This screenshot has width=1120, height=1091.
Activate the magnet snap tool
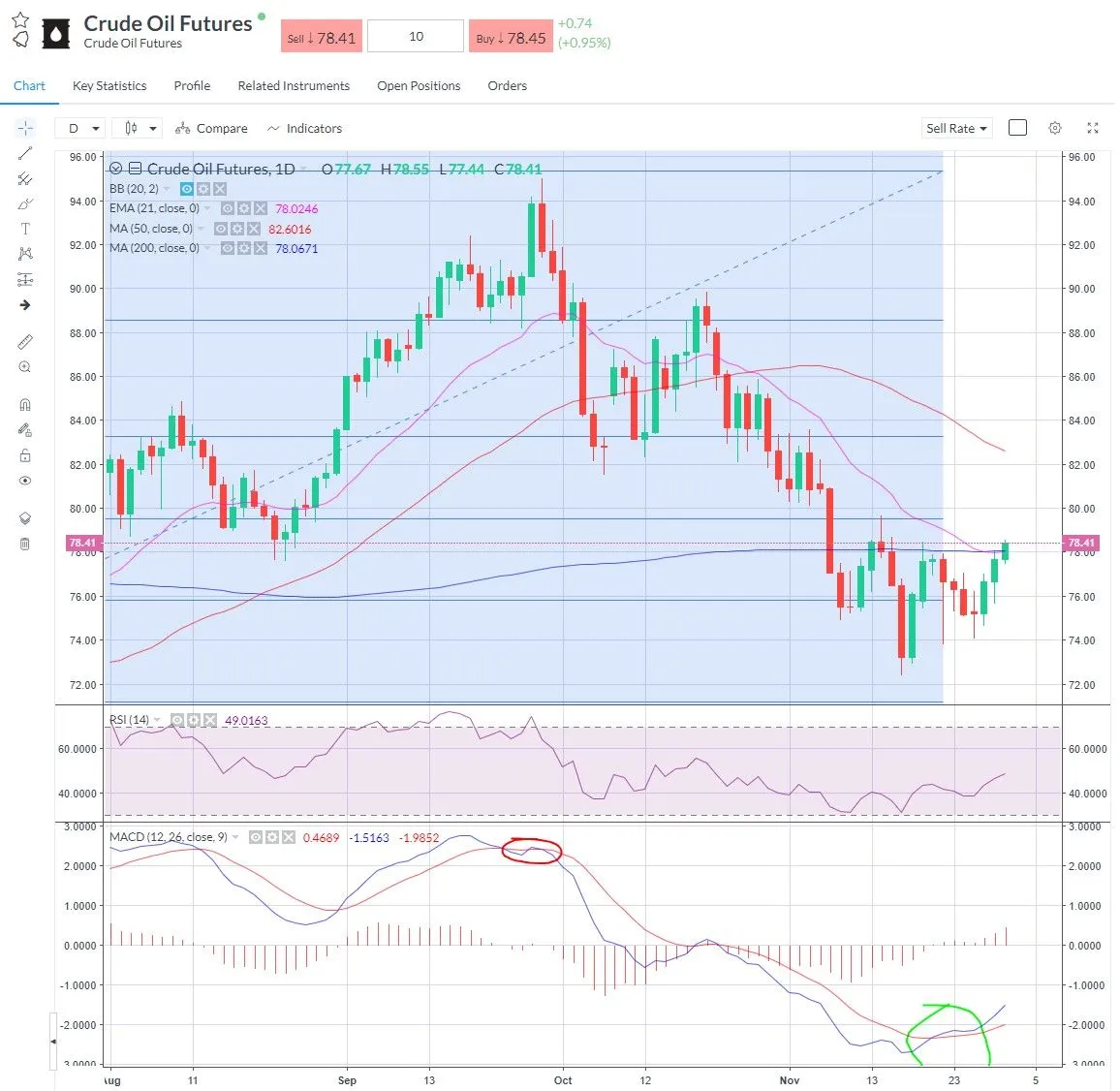(25, 404)
